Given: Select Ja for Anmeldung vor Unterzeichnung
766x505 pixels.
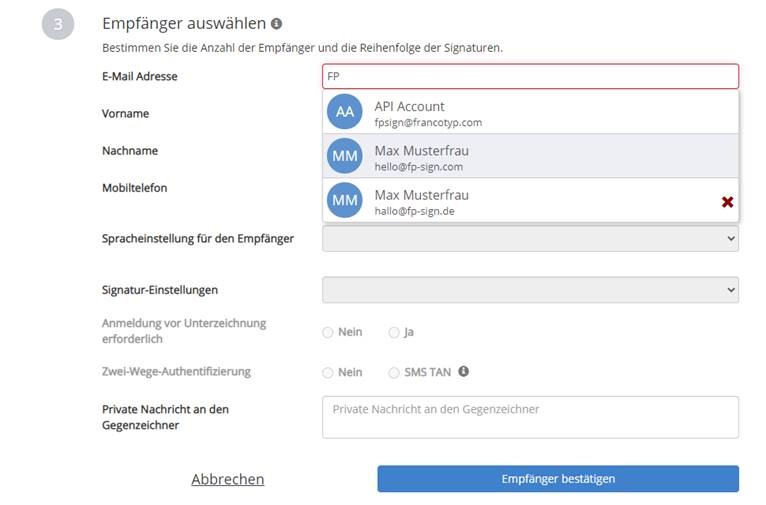Looking at the screenshot, I should [394, 333].
